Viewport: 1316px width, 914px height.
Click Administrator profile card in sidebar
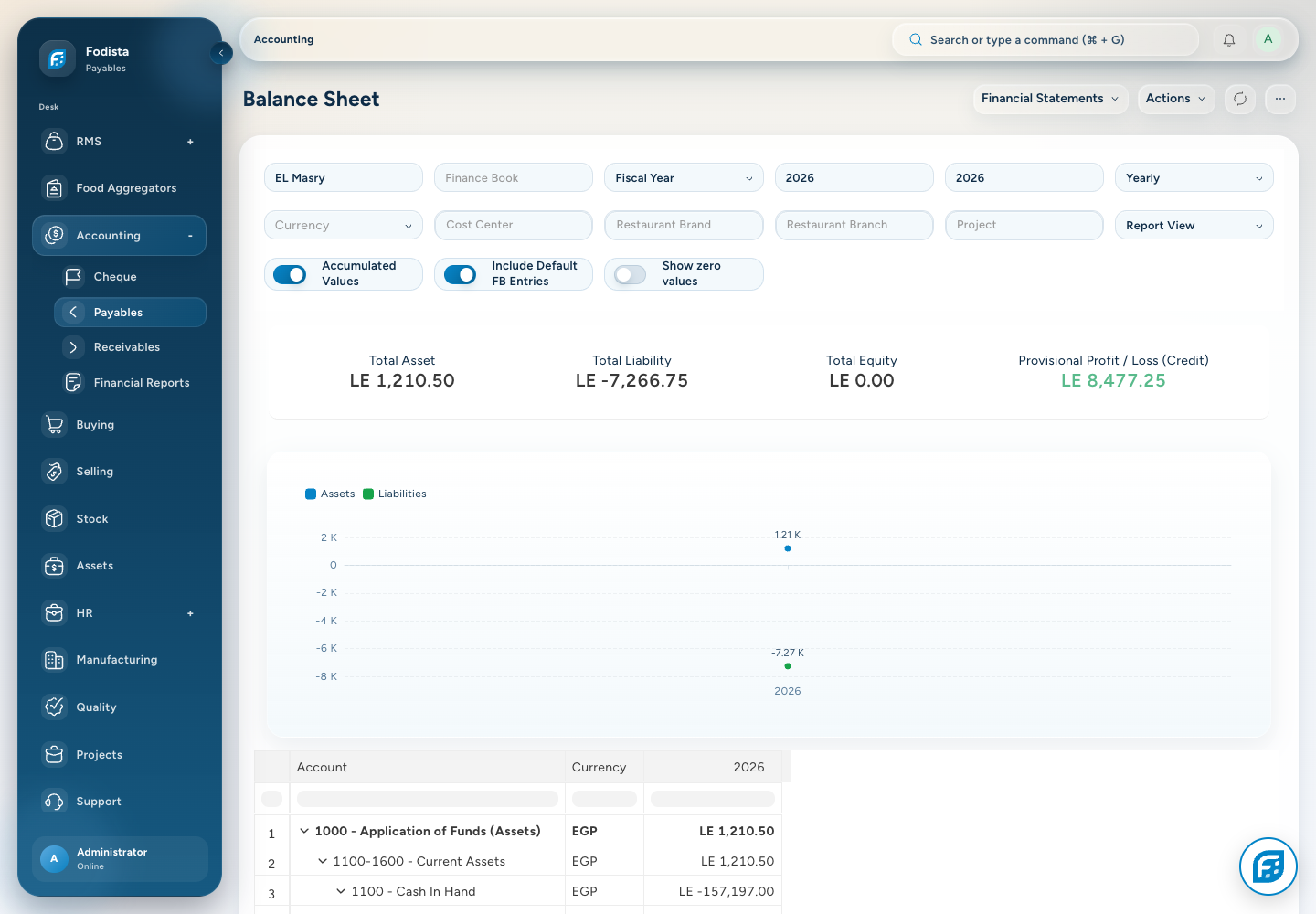[120, 859]
